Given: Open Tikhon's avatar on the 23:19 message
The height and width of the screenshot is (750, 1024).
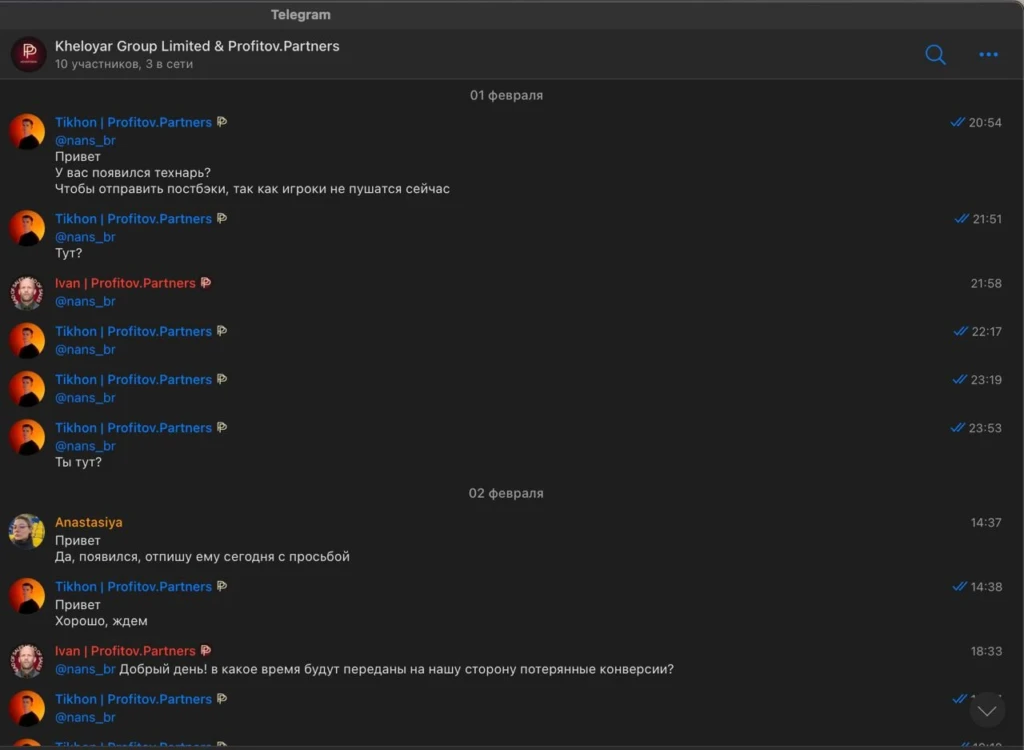Looking at the screenshot, I should [27, 389].
